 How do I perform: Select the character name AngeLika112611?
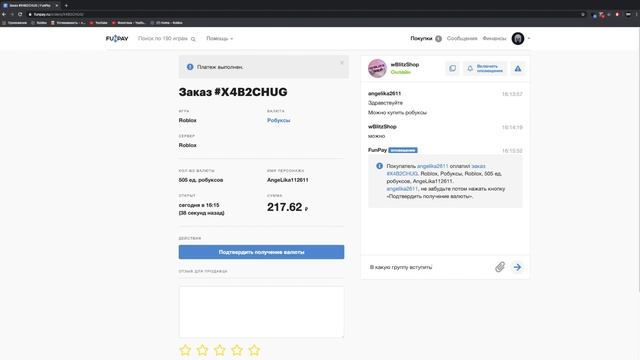pos(287,180)
